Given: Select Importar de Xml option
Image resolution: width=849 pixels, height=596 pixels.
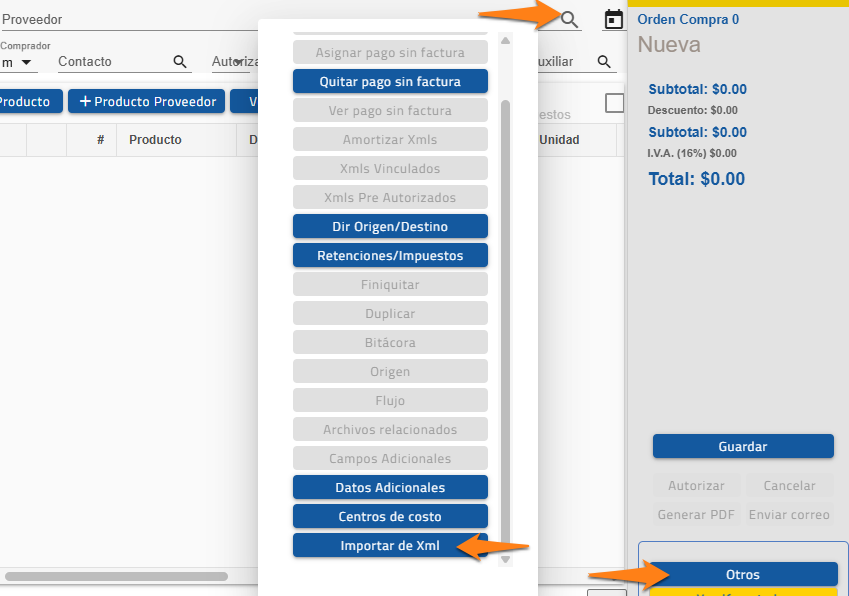Looking at the screenshot, I should coord(390,546).
